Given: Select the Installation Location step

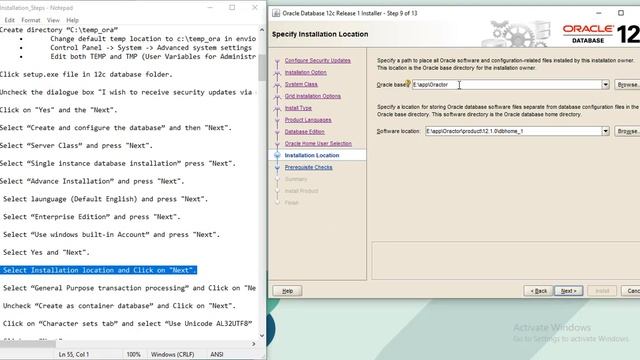Looking at the screenshot, I should click(312, 155).
